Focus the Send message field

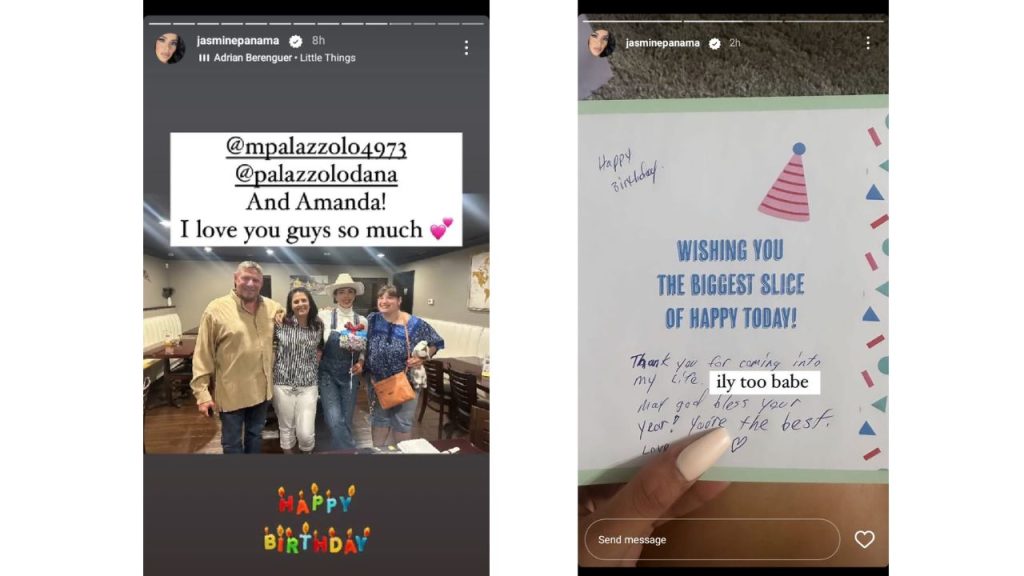point(712,539)
